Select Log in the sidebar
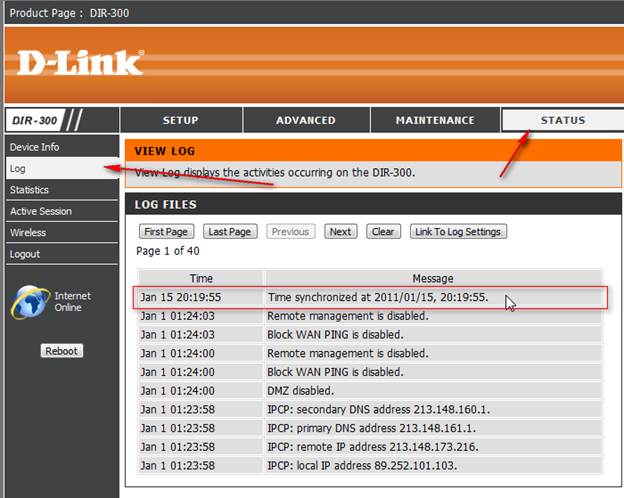 coord(62,168)
